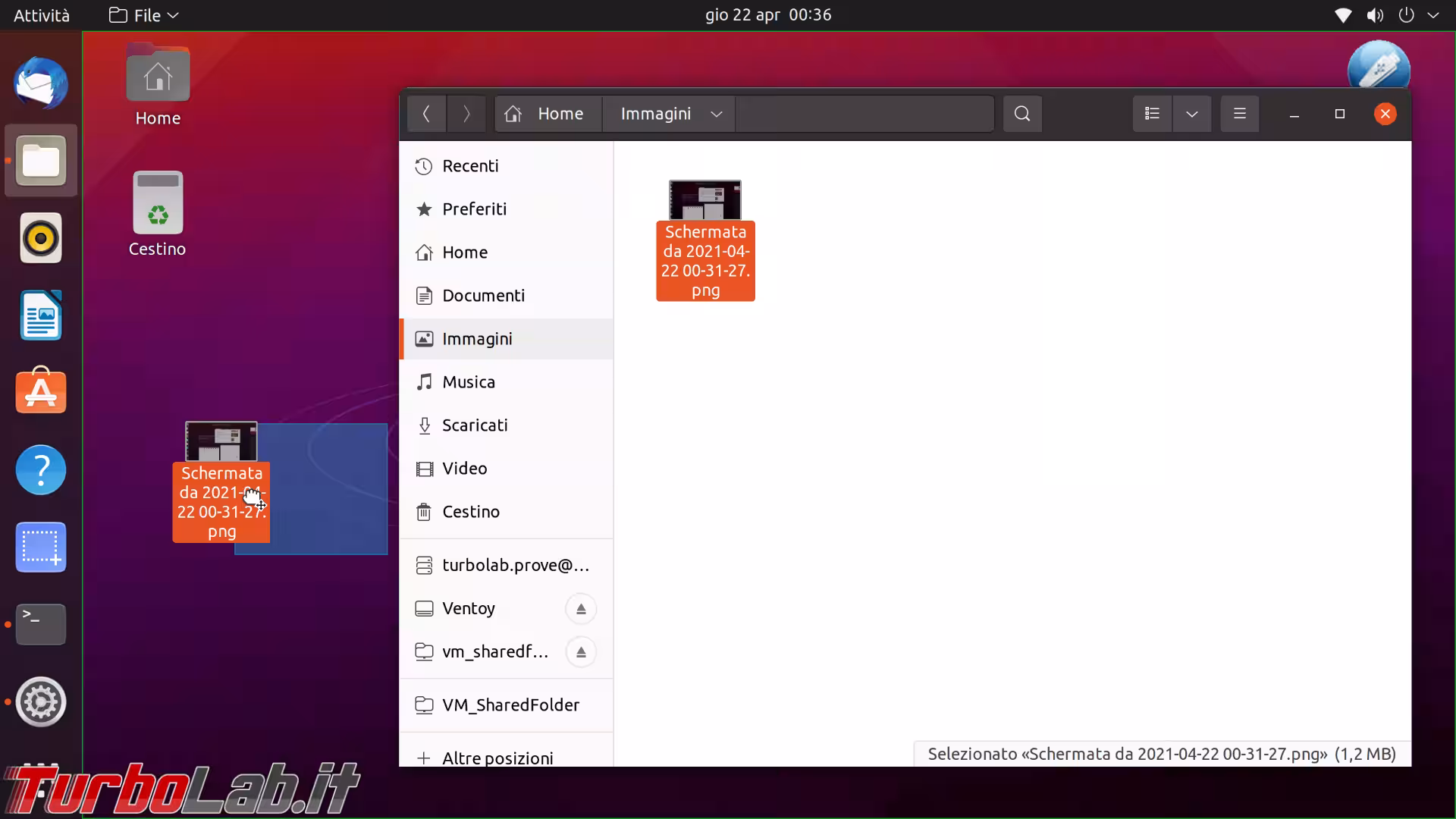Open Recenti in the sidebar
Screen dimensions: 1456x819
tap(470, 166)
